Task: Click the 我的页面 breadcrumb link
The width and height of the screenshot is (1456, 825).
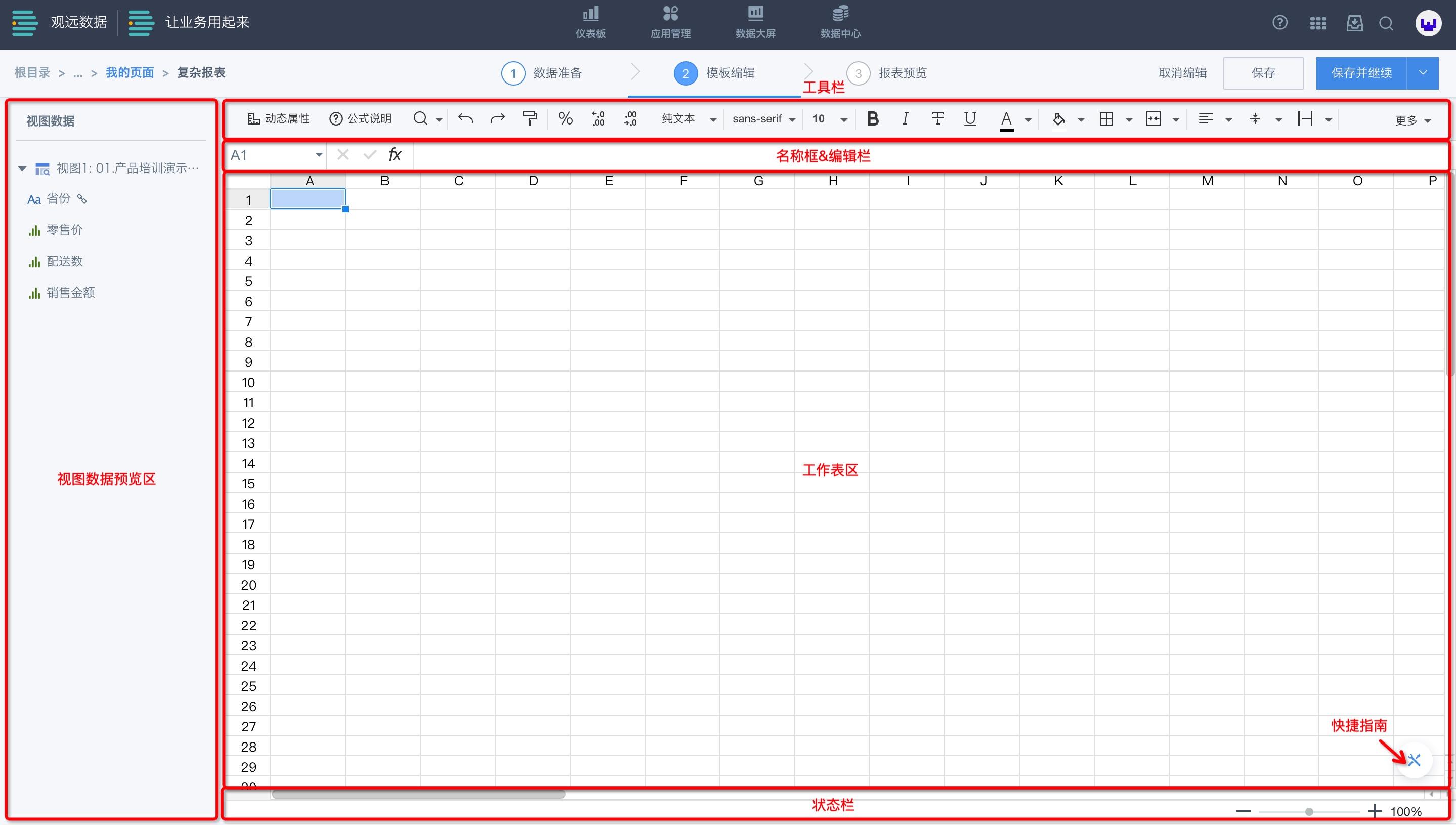Action: click(x=130, y=72)
